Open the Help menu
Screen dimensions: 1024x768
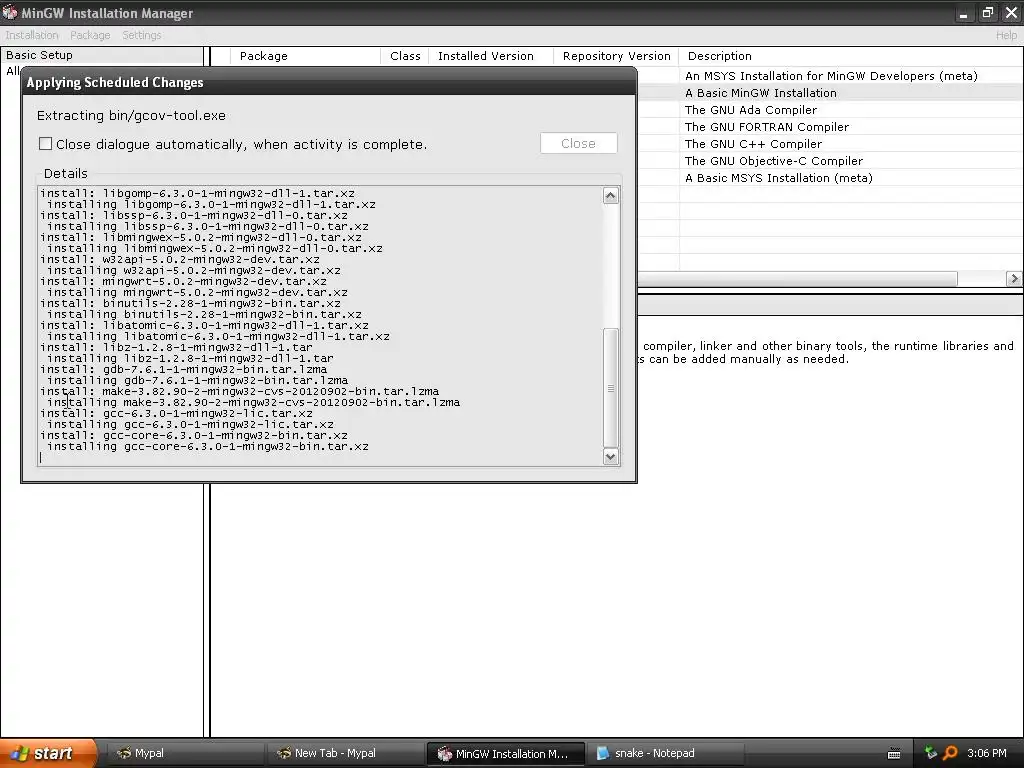pyautogui.click(x=1006, y=35)
